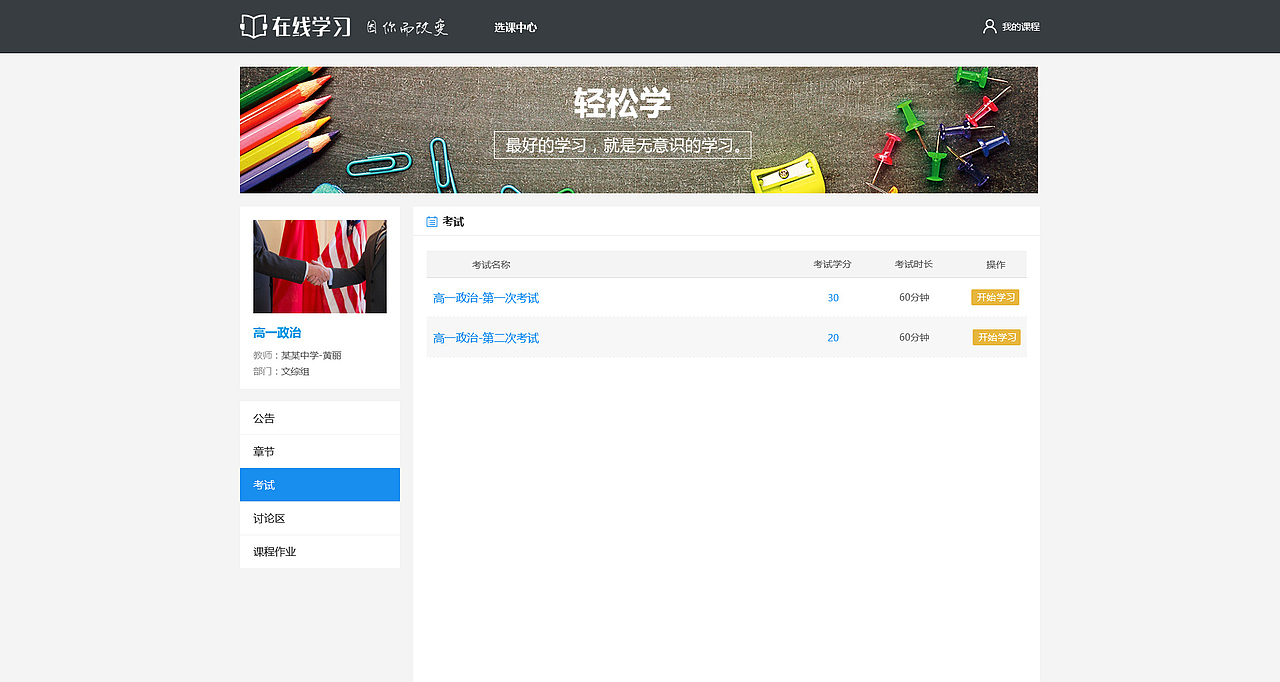Image resolution: width=1280 pixels, height=682 pixels.
Task: Click the open-book logo icon in top bar
Action: [250, 26]
